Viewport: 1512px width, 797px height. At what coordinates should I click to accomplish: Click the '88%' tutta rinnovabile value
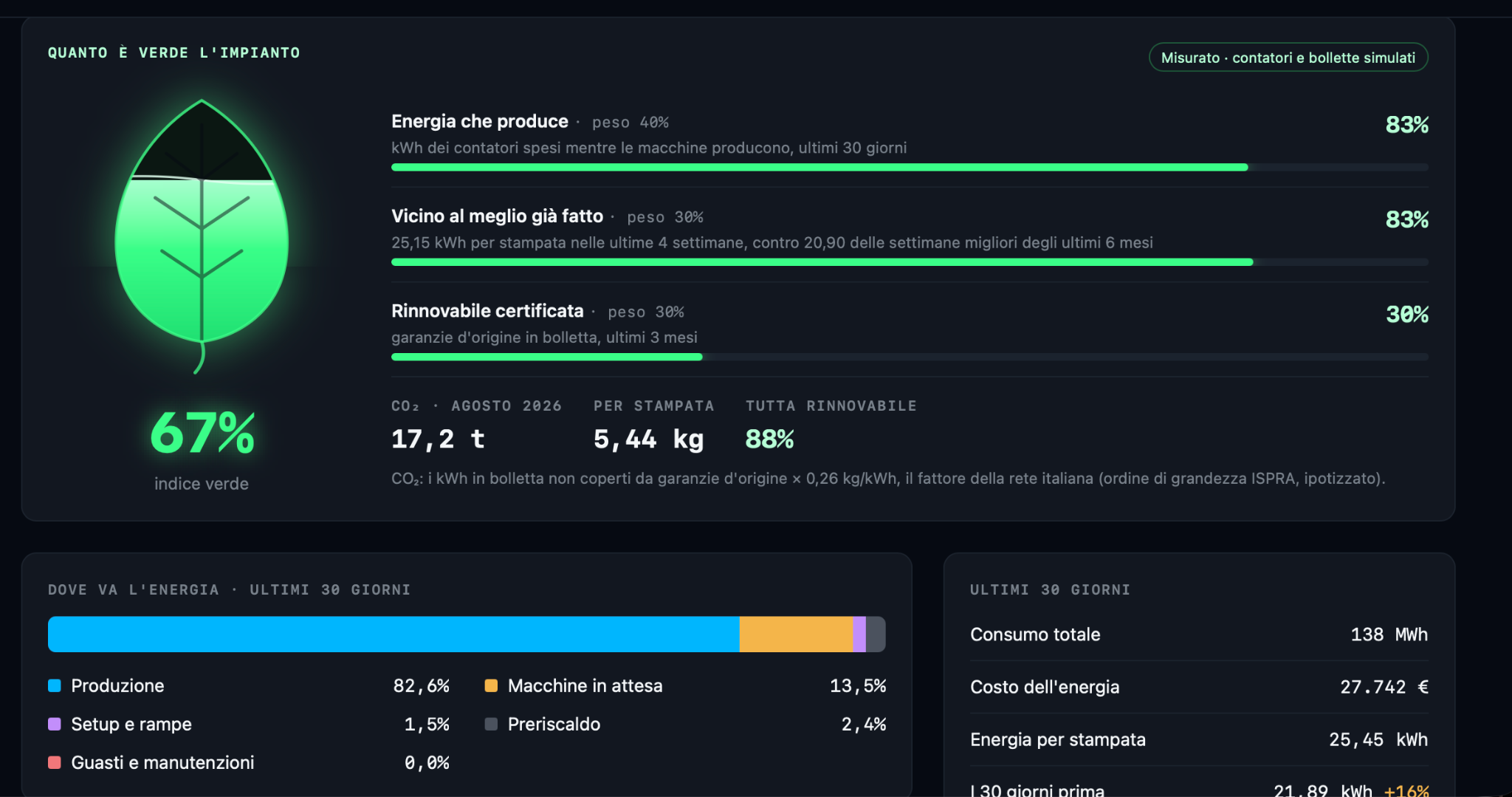769,439
